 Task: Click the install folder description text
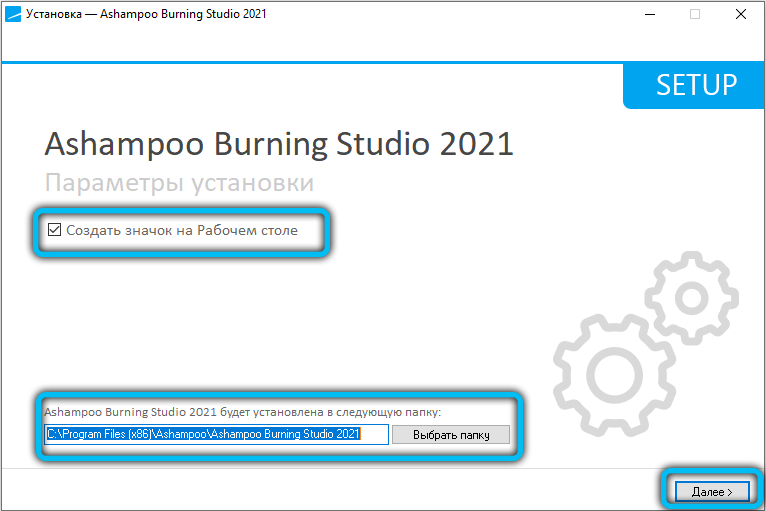coord(242,412)
